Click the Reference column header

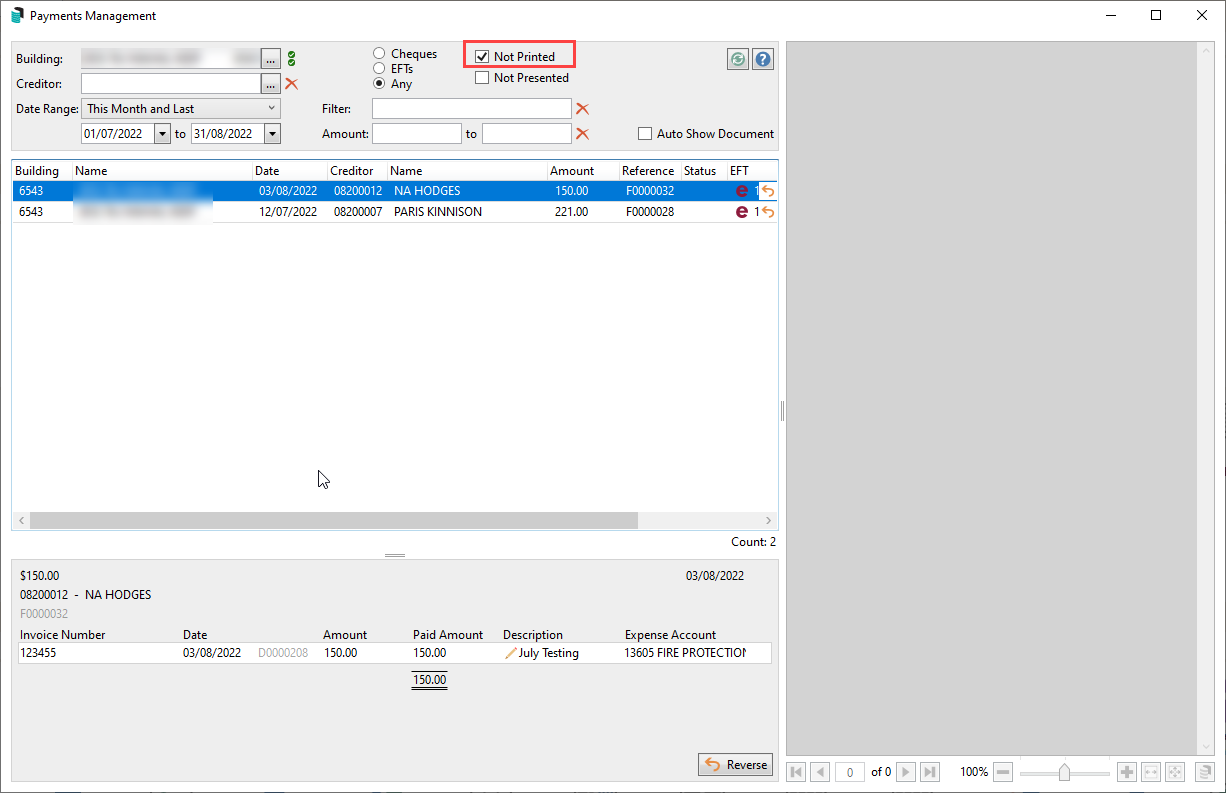[648, 170]
